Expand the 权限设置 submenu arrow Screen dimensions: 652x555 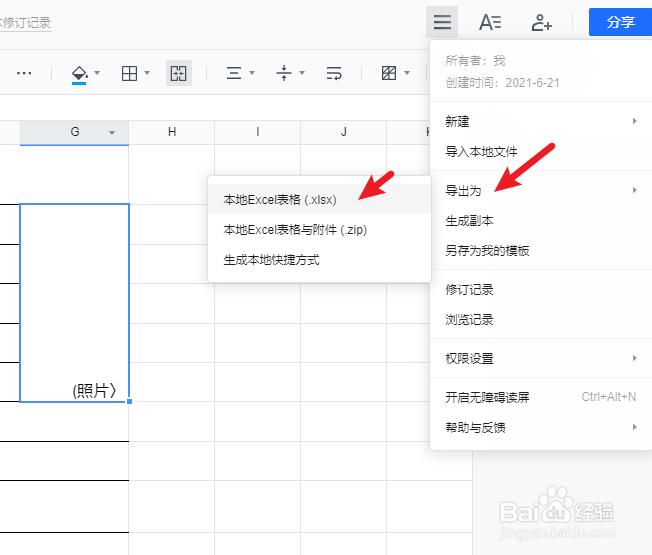635,358
